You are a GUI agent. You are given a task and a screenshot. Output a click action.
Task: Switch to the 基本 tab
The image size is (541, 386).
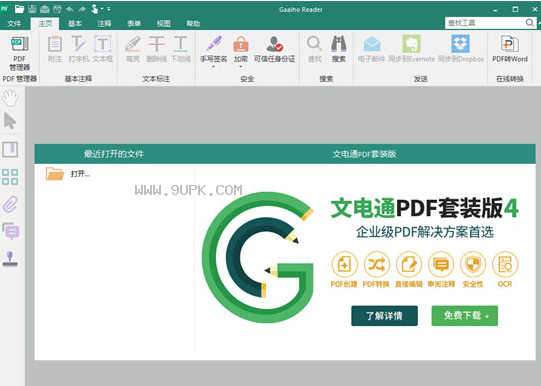coord(75,23)
